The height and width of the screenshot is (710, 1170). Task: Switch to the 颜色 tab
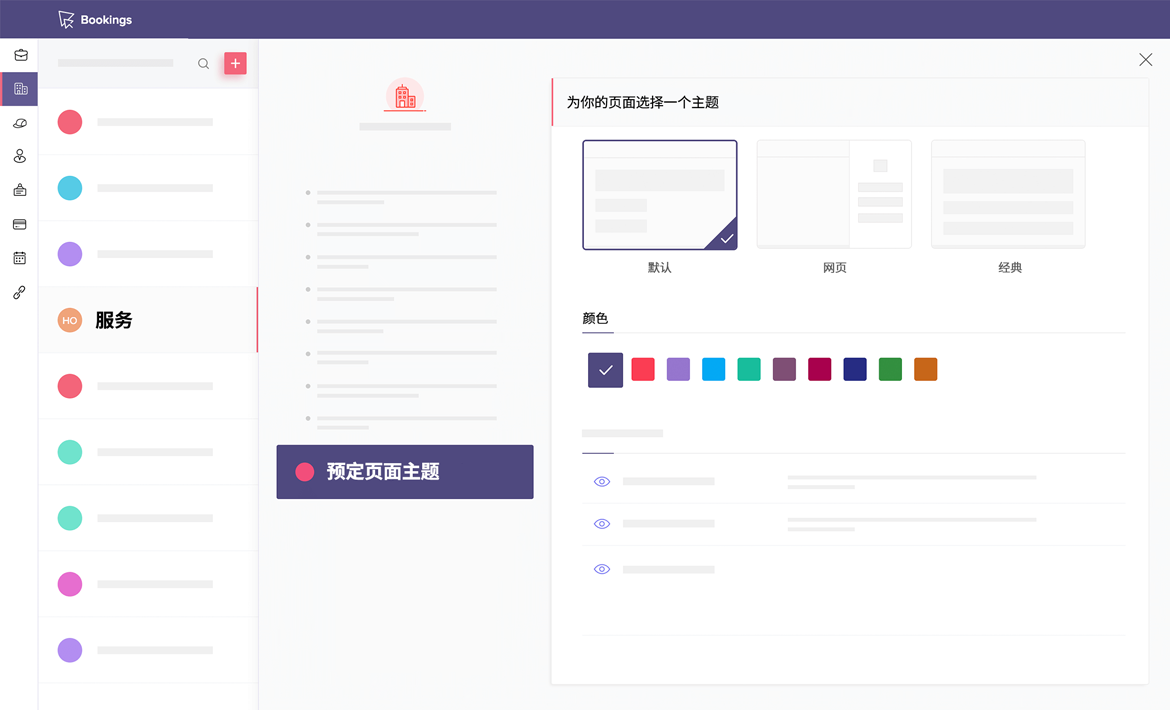click(595, 318)
